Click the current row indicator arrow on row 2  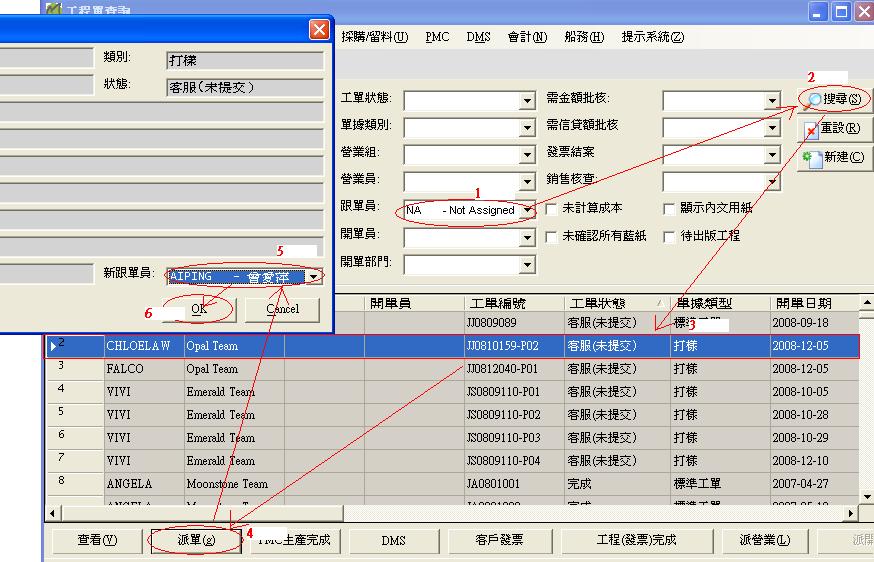click(54, 346)
